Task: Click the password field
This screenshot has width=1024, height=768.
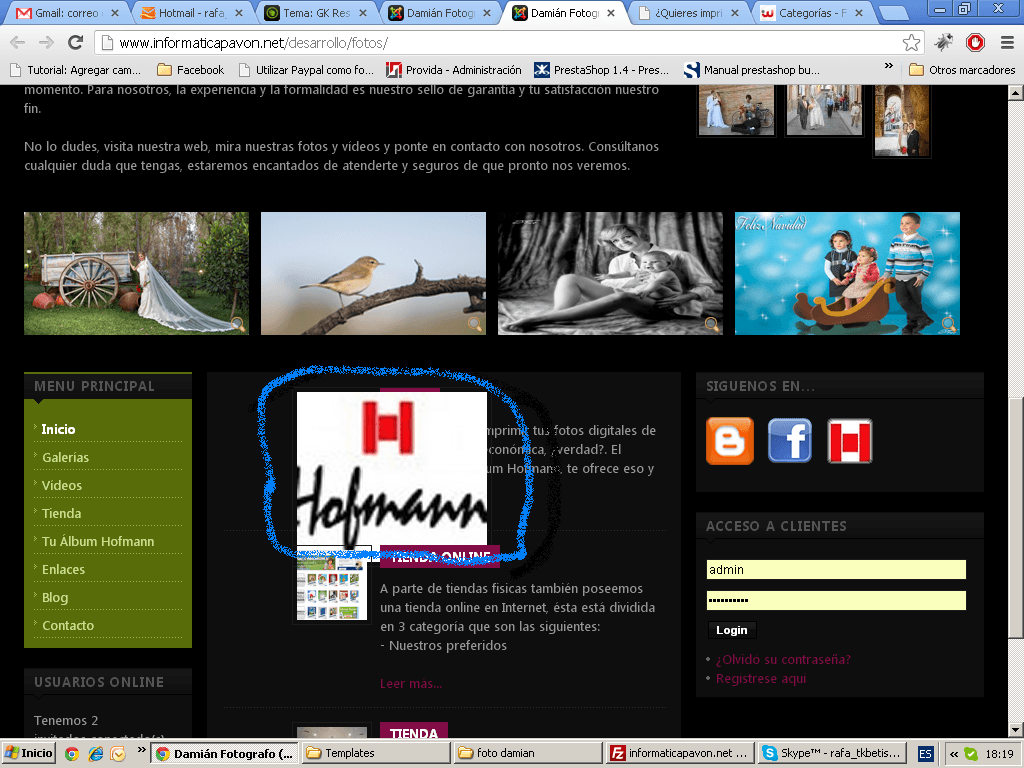Action: (x=836, y=600)
